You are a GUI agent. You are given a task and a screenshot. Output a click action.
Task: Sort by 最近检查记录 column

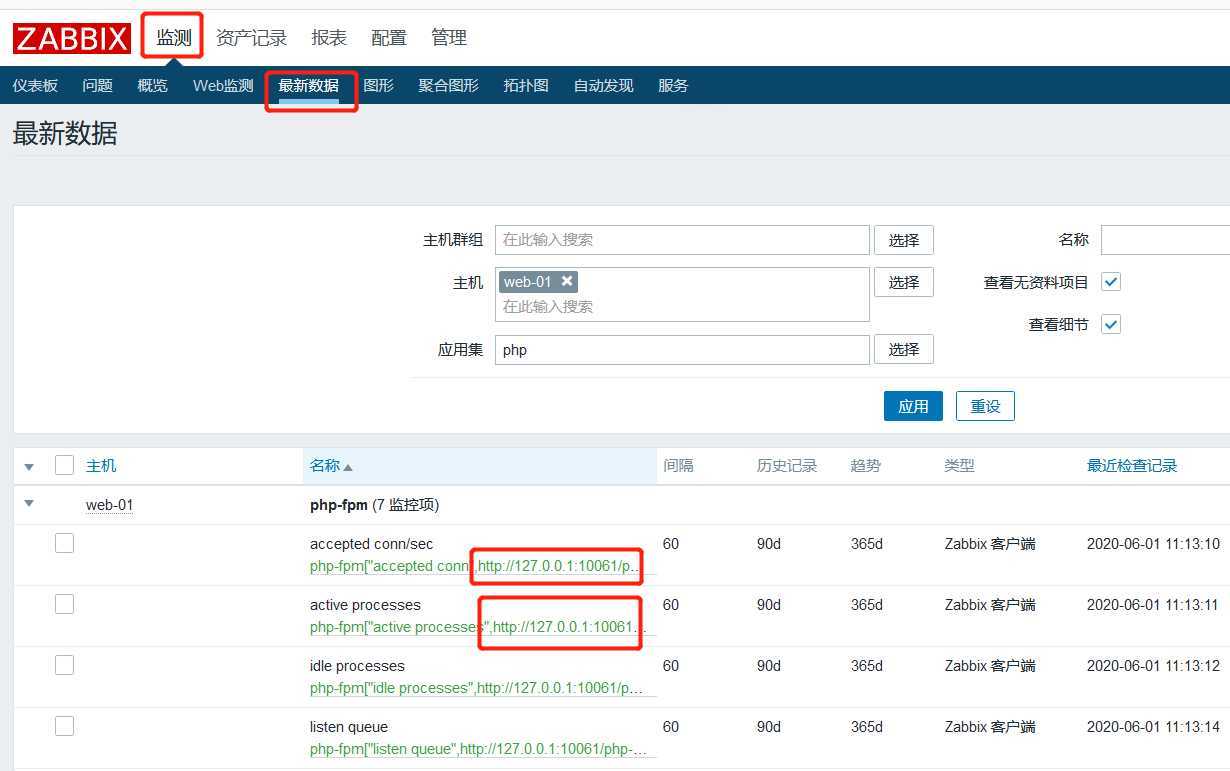pos(1132,466)
